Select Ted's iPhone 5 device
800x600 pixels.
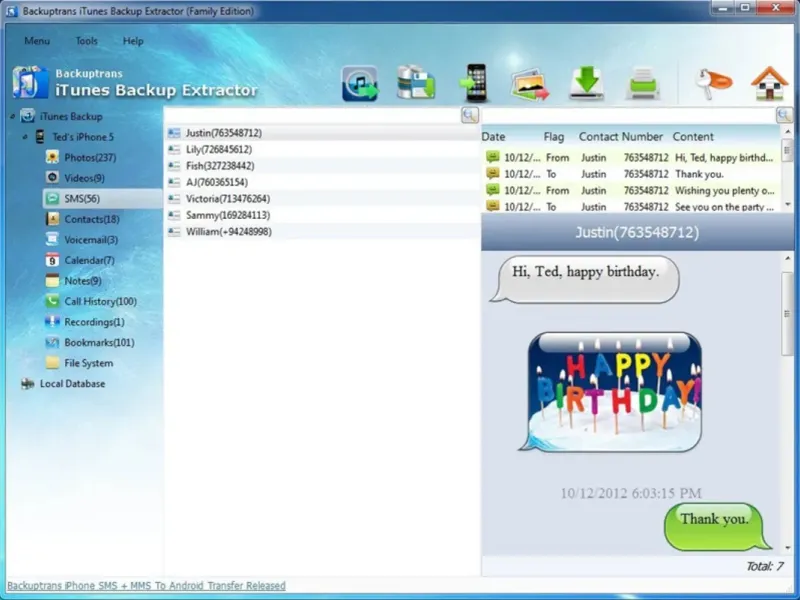click(x=83, y=137)
